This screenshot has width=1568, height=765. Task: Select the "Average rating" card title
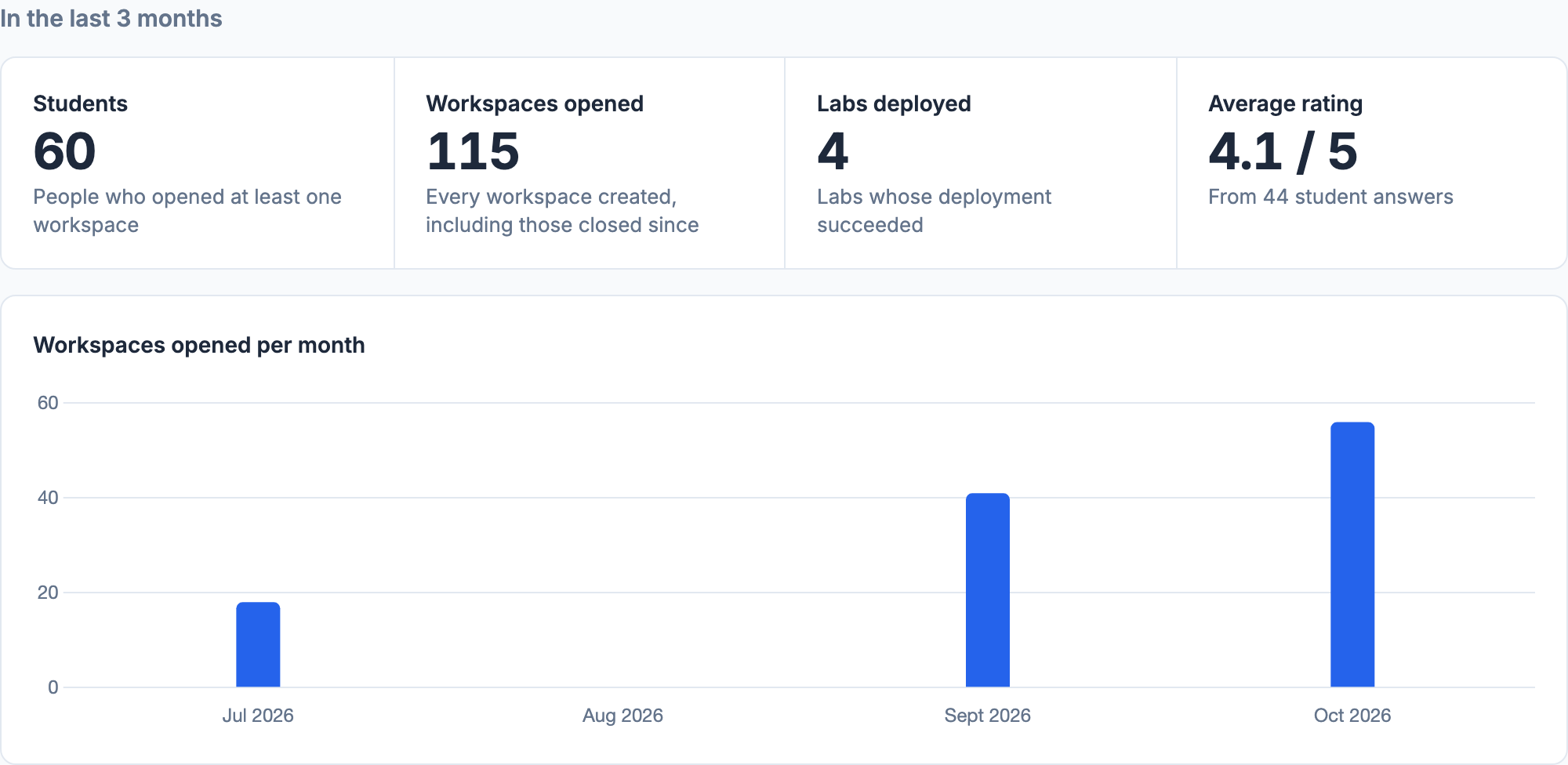1285,103
